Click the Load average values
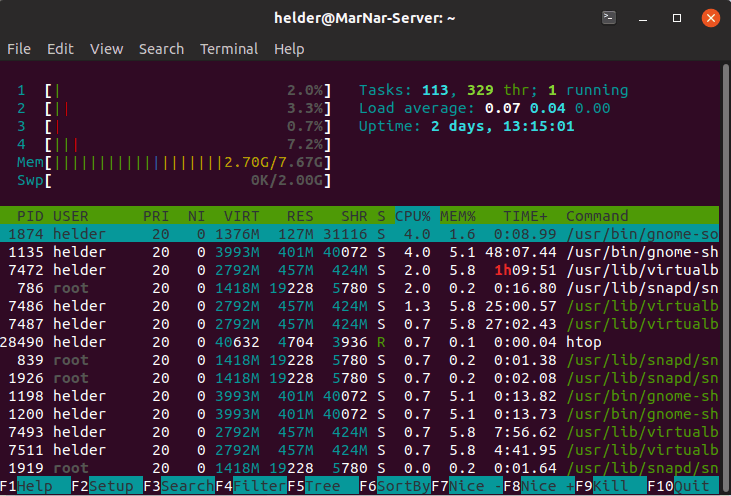The height and width of the screenshot is (496, 731). pos(547,108)
